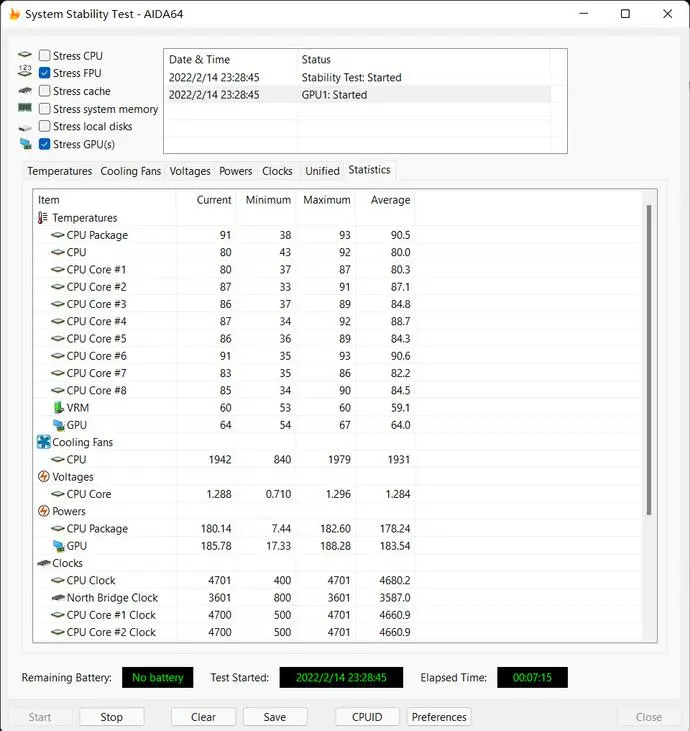The image size is (690, 731).
Task: Click the VRM temperature row icon
Action: pyautogui.click(x=58, y=407)
